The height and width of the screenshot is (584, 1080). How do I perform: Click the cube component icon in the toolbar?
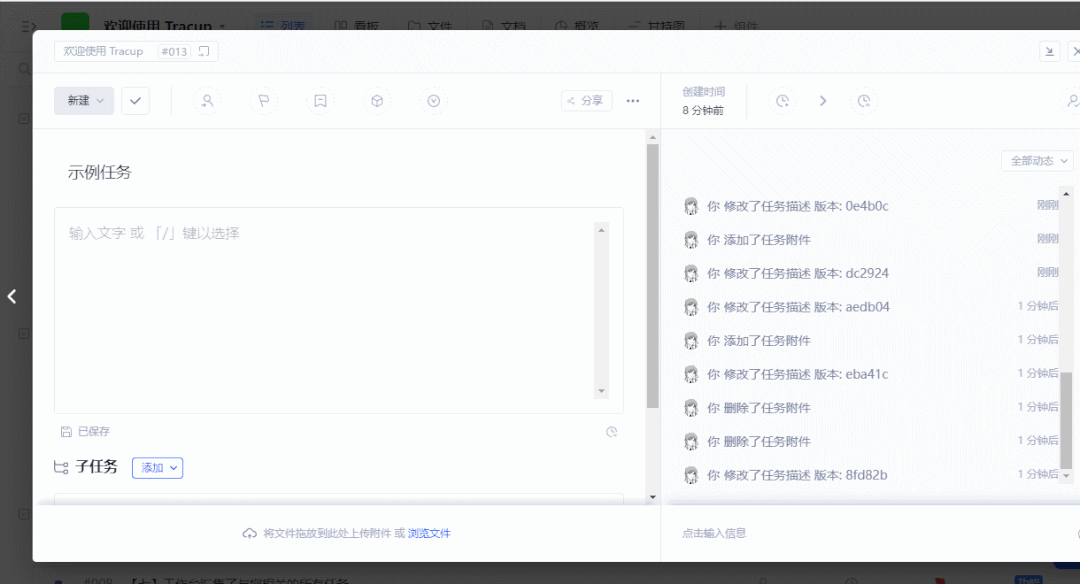[376, 100]
